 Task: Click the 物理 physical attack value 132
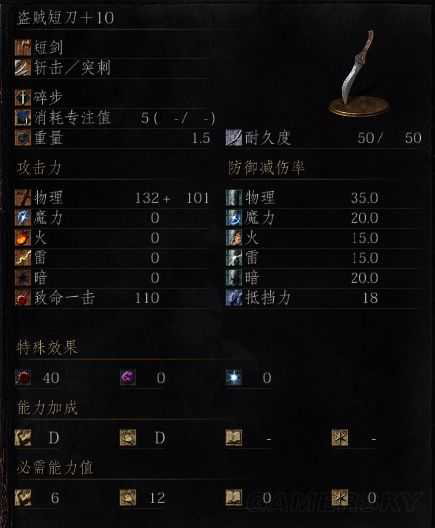[147, 198]
